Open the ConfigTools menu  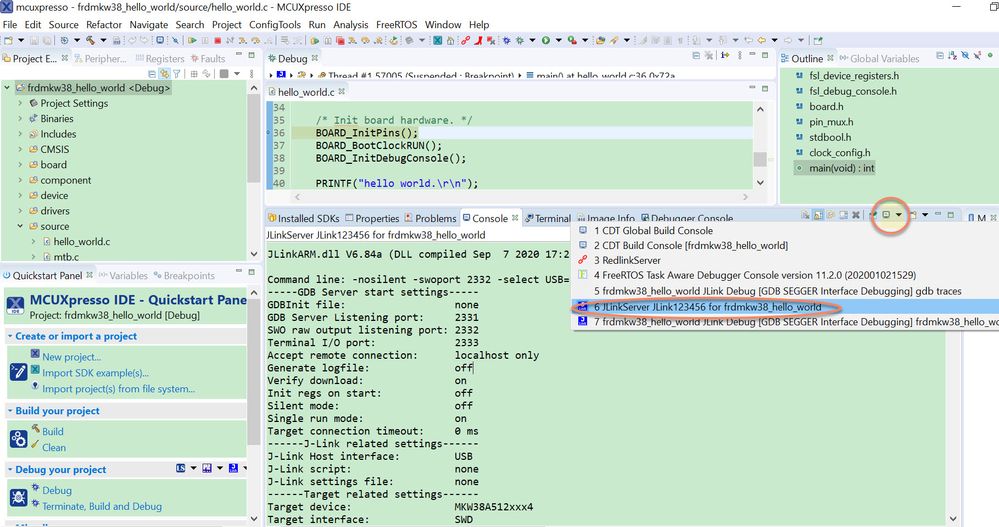point(275,24)
